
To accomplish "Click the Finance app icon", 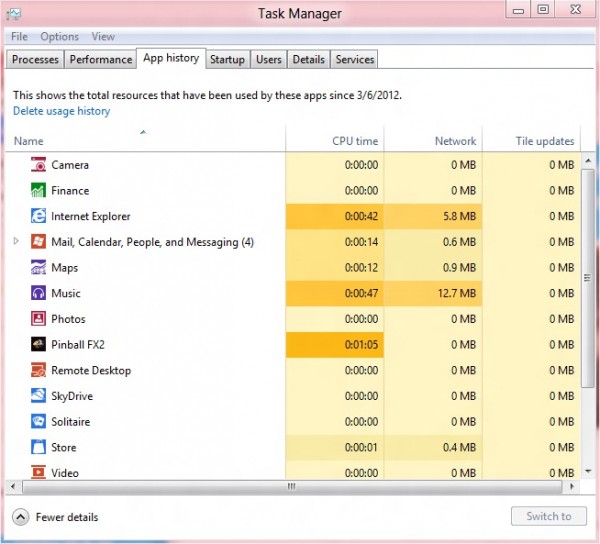I will click(x=38, y=190).
